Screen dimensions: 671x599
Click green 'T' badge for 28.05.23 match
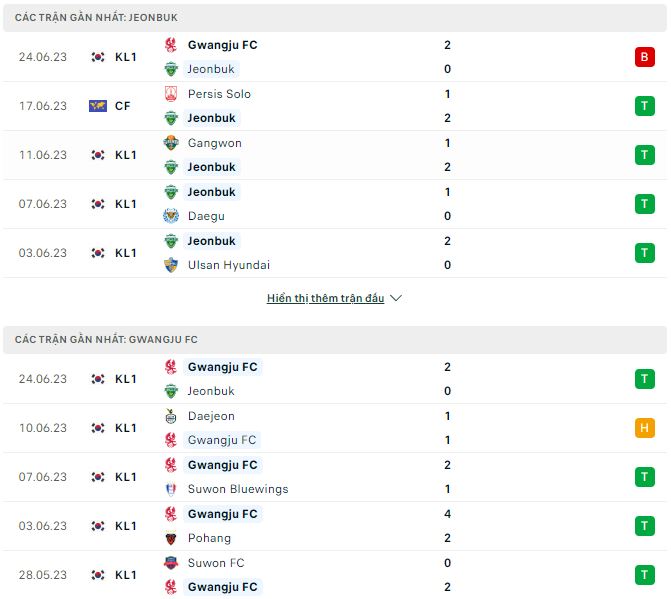[644, 575]
